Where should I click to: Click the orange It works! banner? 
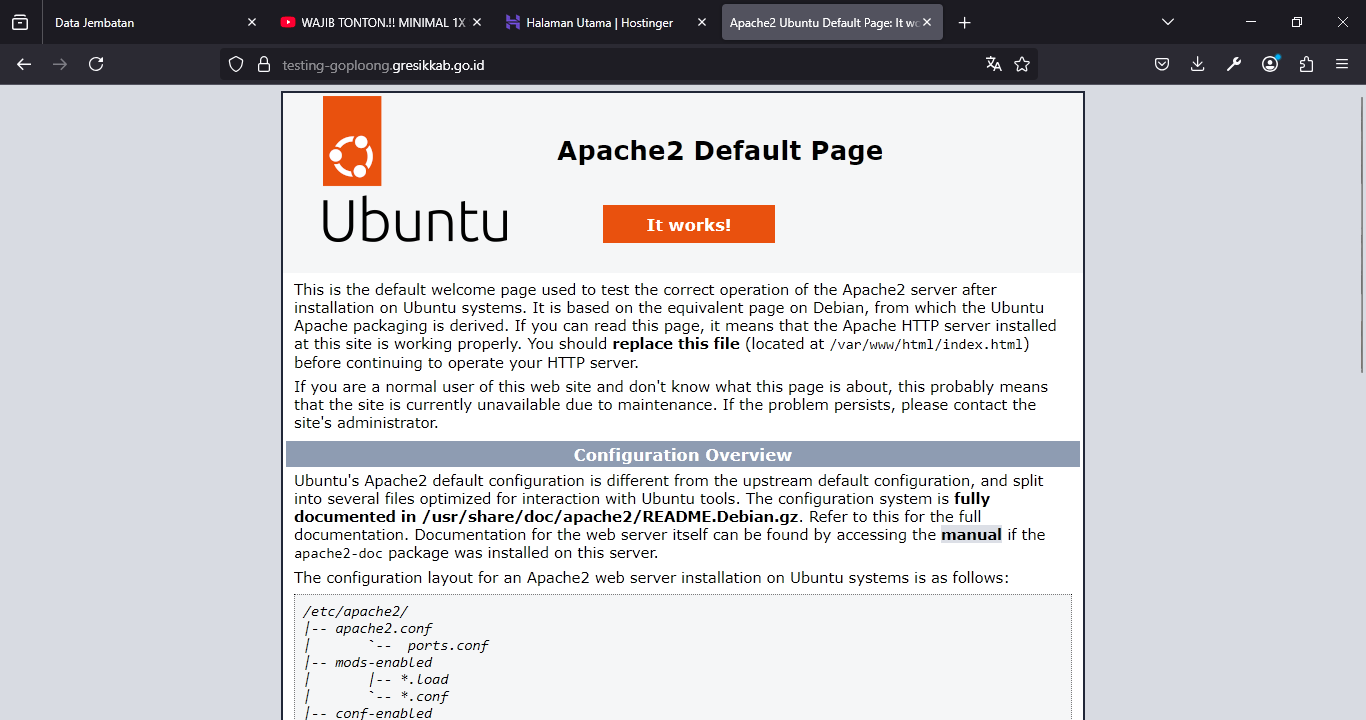(x=689, y=224)
